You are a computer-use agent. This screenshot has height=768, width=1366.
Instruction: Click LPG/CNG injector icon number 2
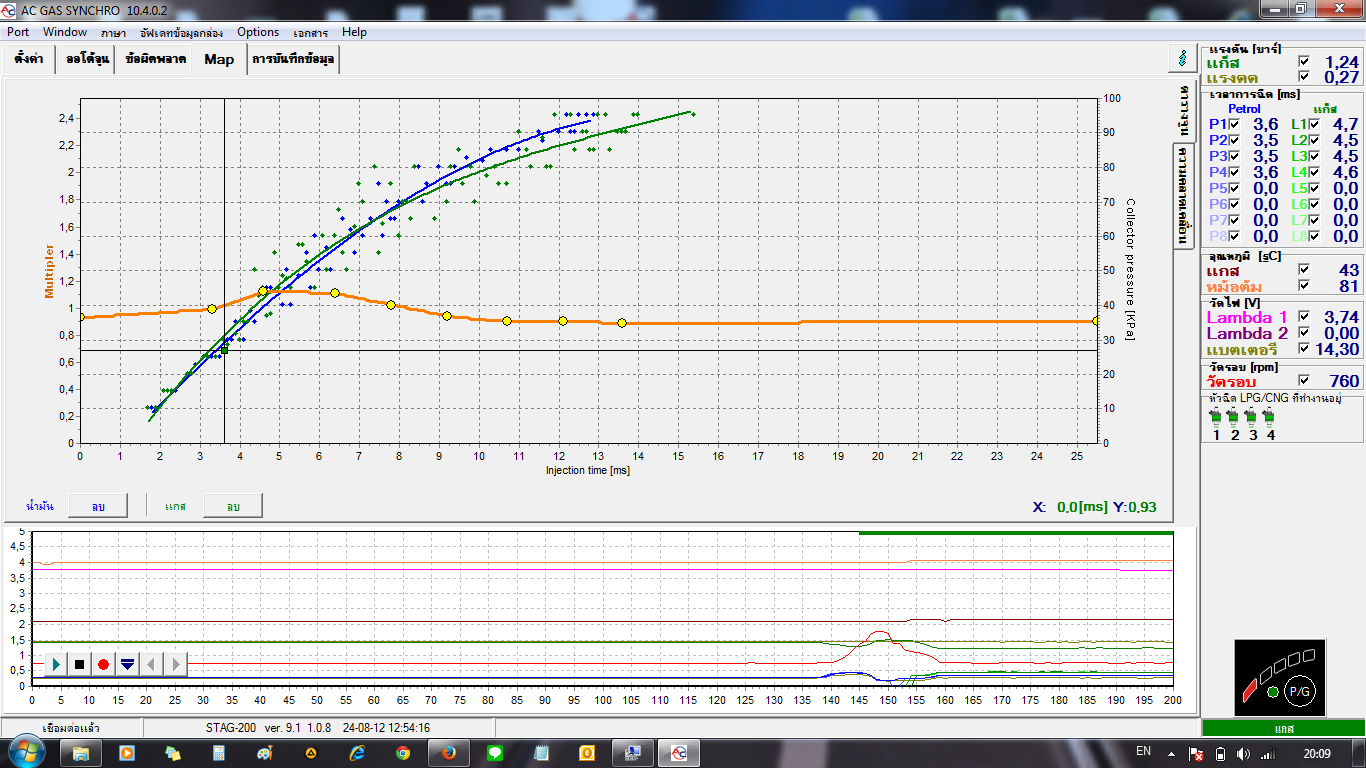click(1234, 416)
